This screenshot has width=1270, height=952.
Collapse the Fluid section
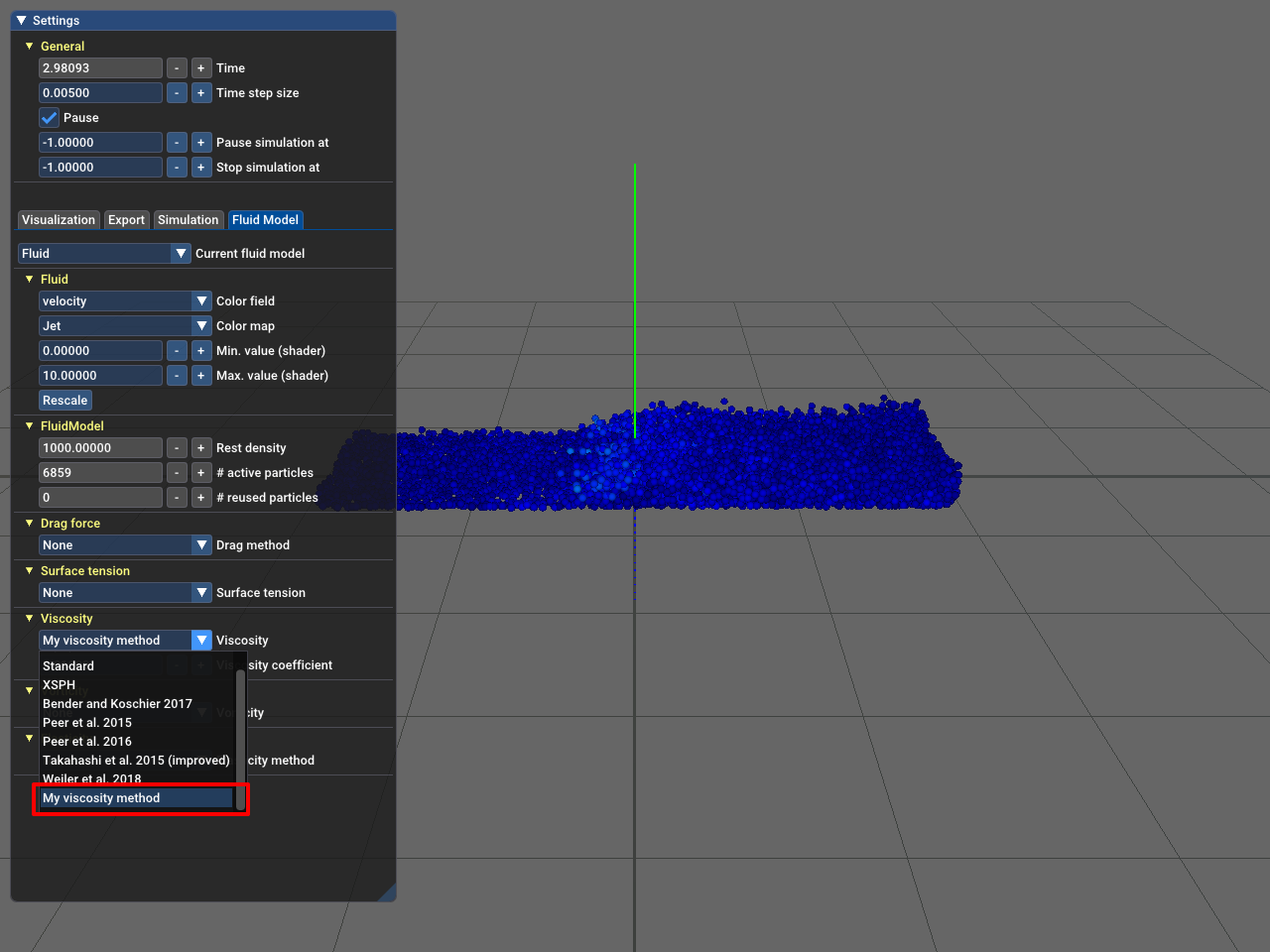click(30, 280)
